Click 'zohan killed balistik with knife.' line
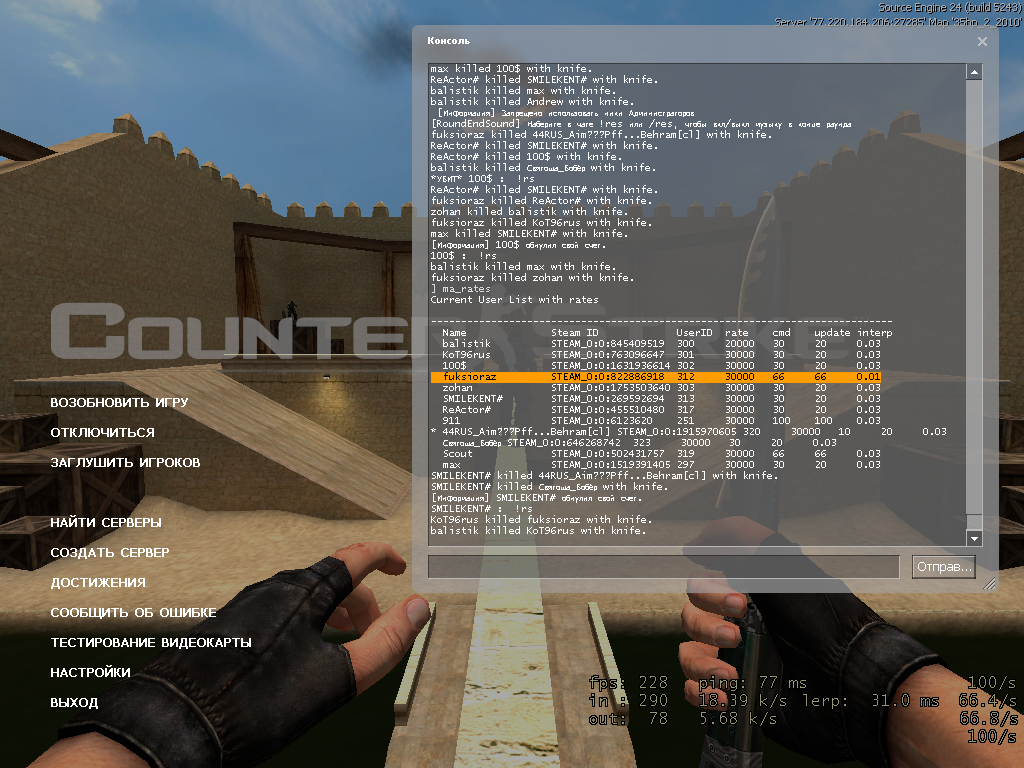 click(529, 212)
